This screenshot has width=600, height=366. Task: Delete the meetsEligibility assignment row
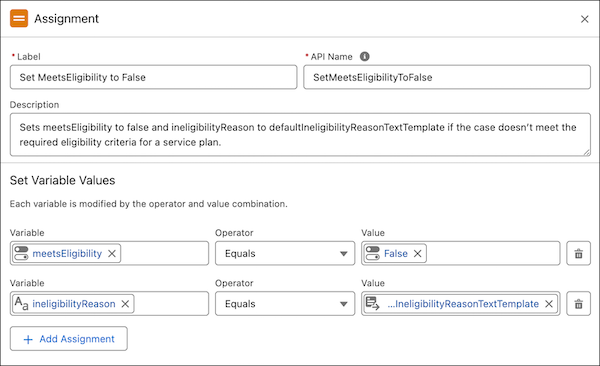(579, 253)
